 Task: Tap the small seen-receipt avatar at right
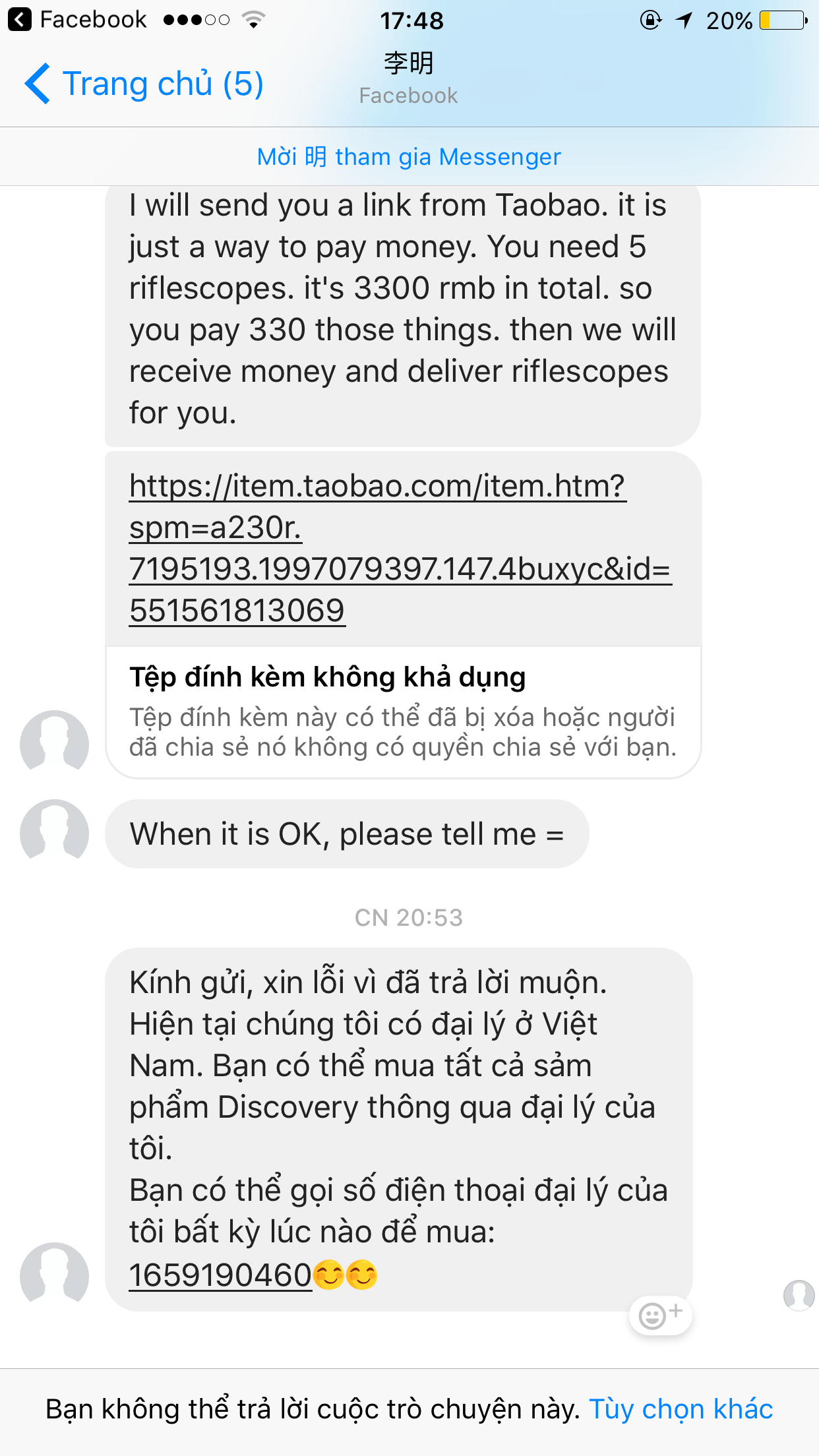point(799,1295)
